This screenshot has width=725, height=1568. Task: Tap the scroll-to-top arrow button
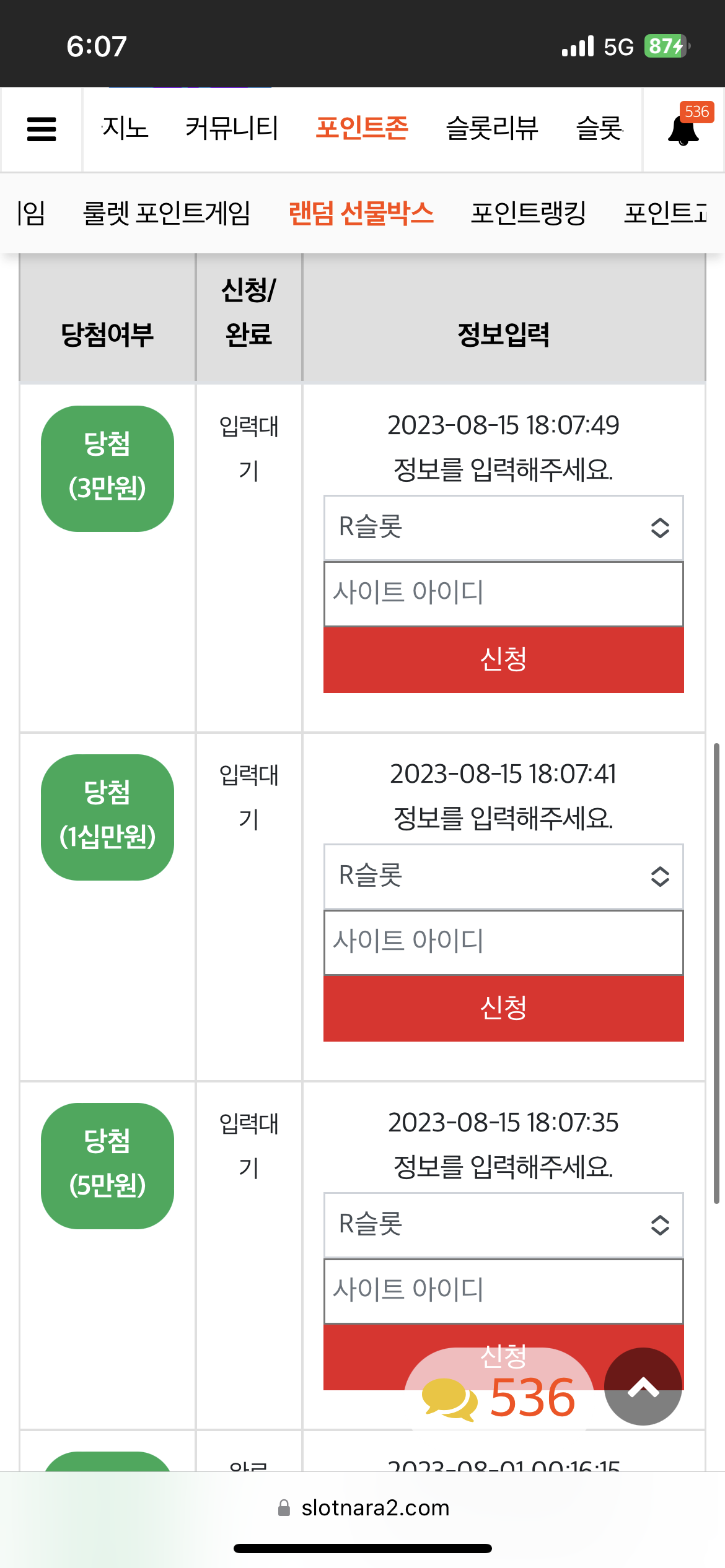coord(643,1387)
